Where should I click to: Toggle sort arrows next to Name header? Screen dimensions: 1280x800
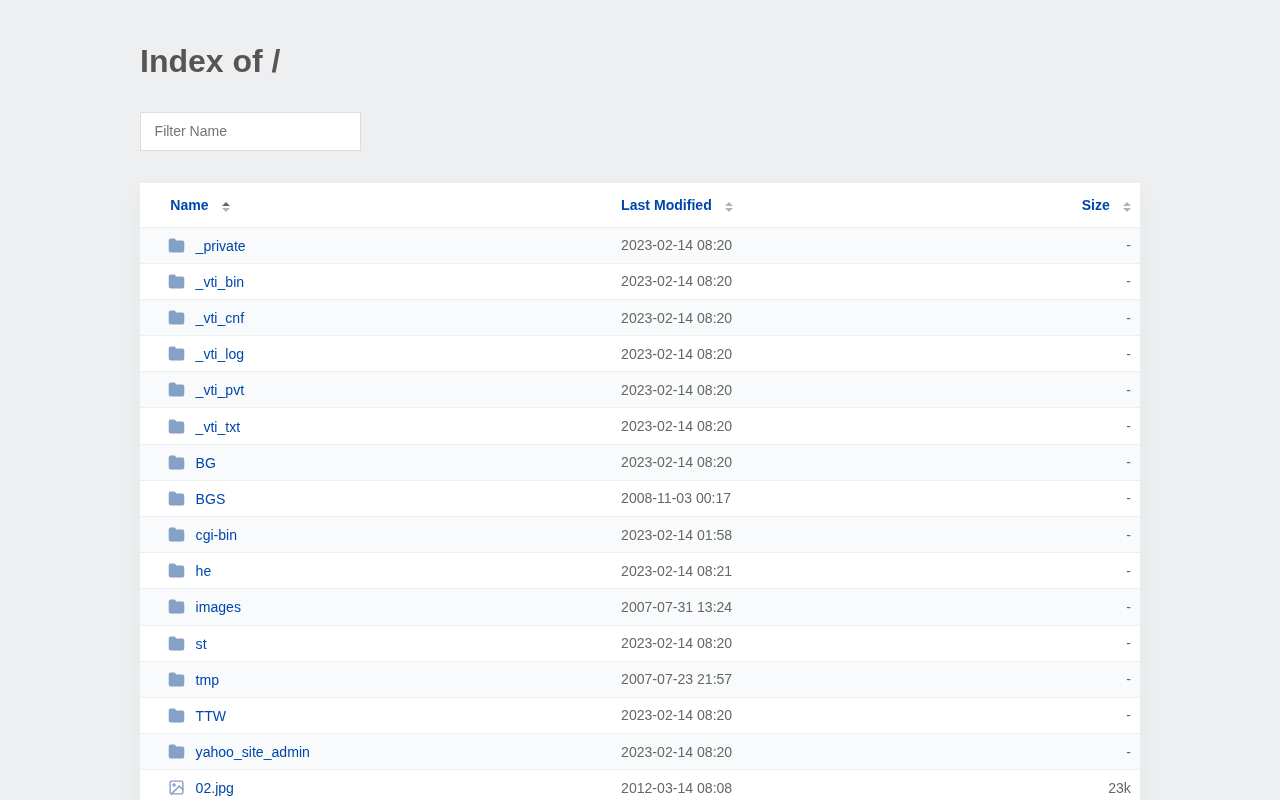[226, 206]
